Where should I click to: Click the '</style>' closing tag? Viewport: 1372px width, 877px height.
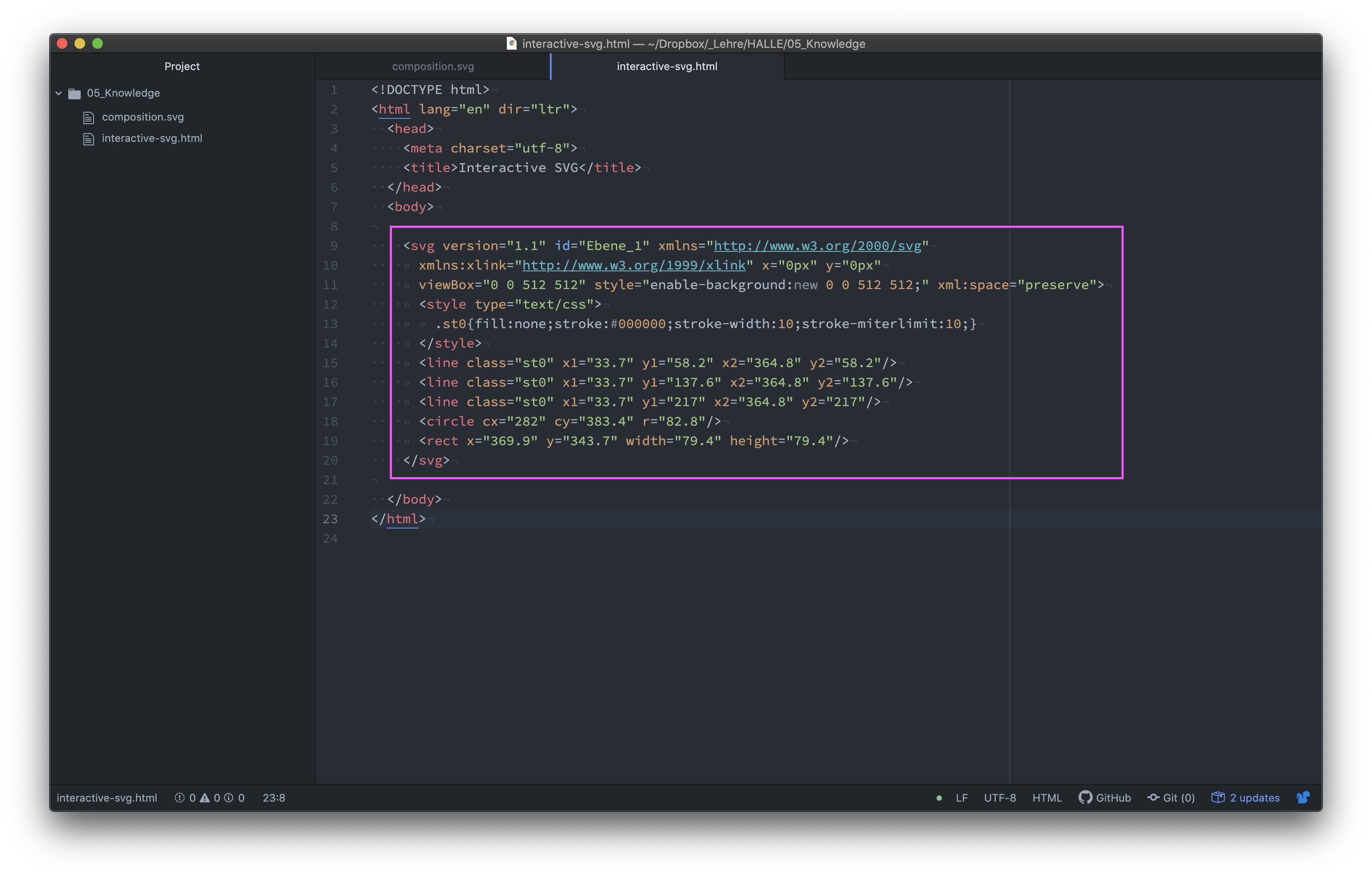pyautogui.click(x=450, y=344)
